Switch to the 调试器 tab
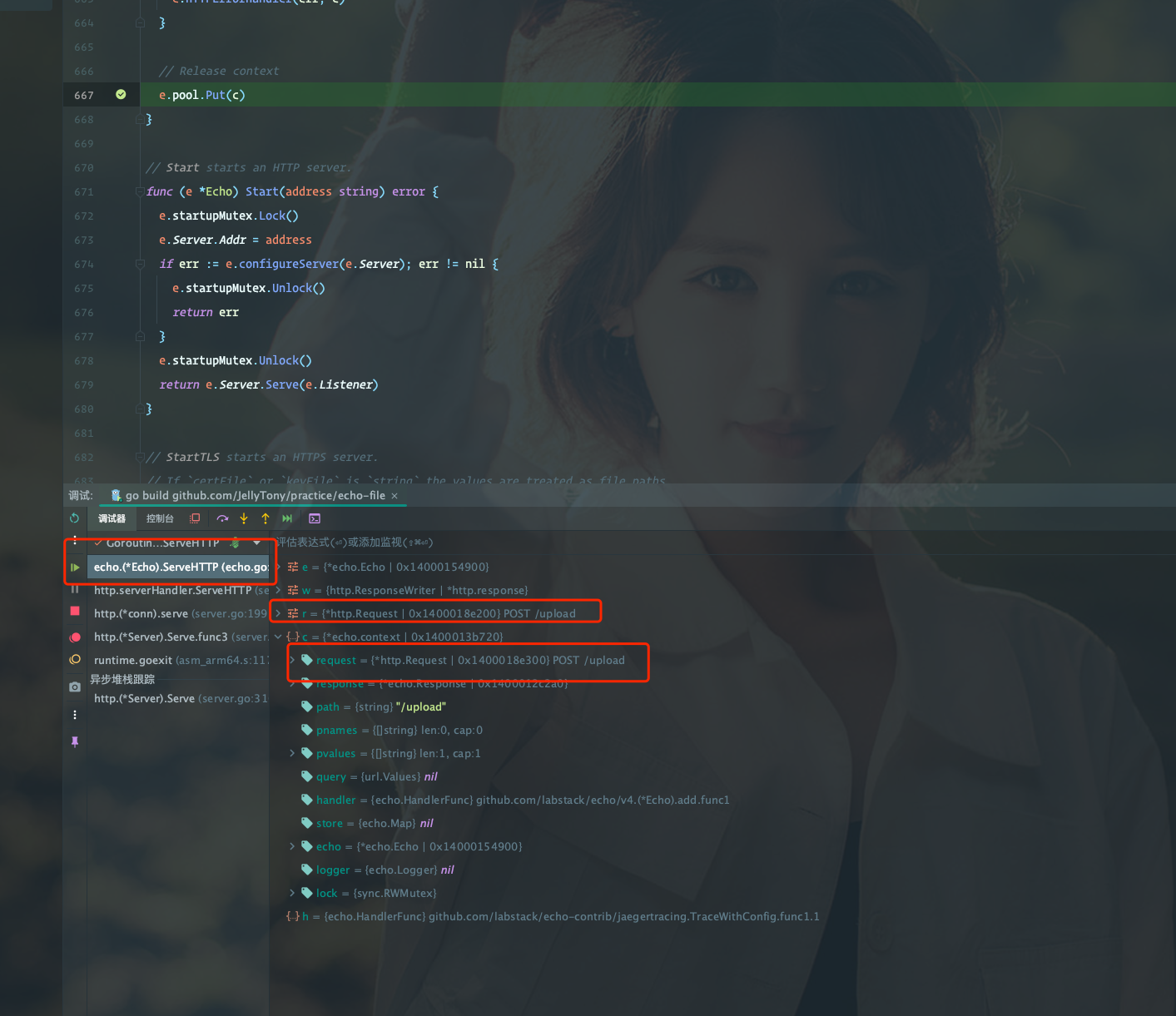Viewport: 1176px width, 1016px height. click(x=112, y=518)
